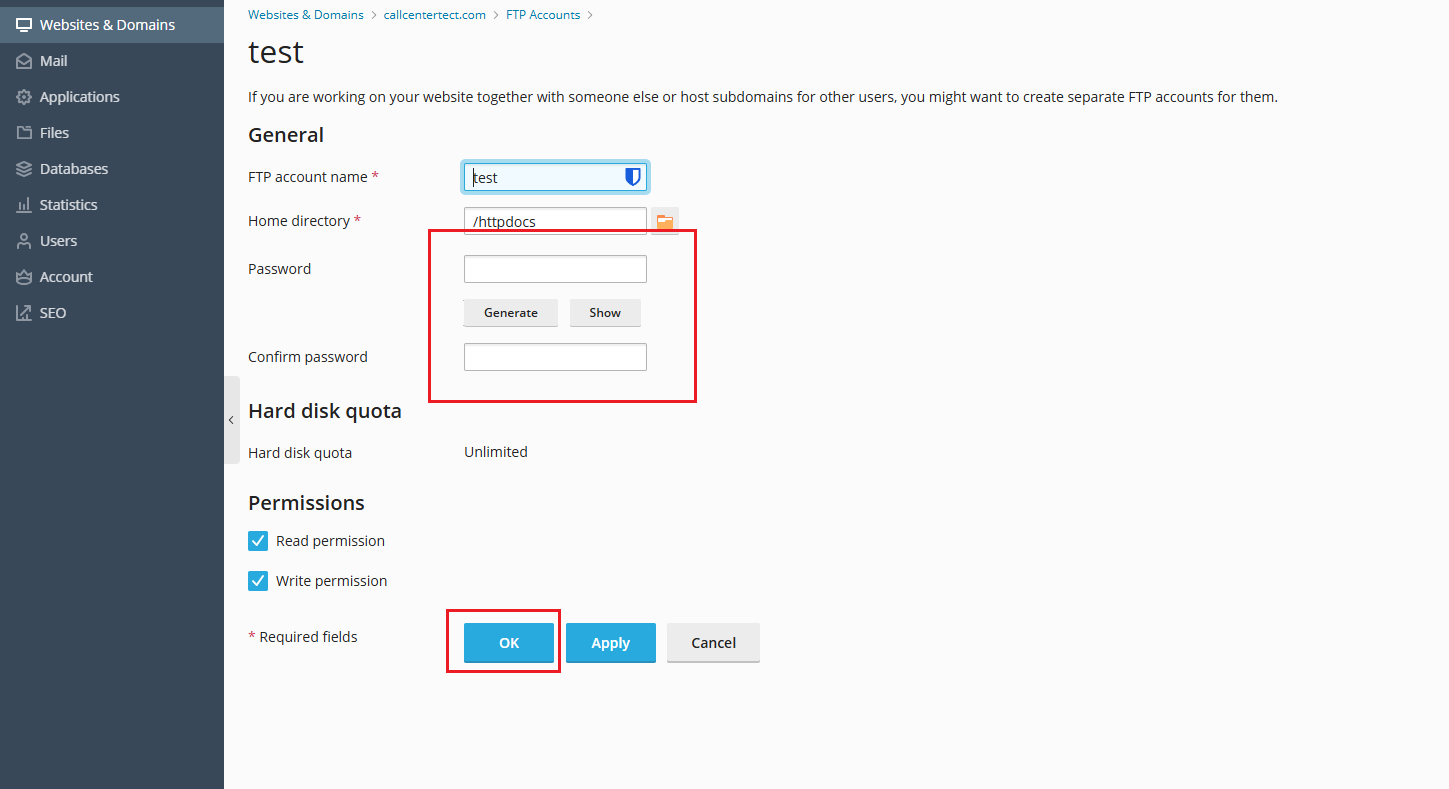Screen dimensions: 1449x789
Task: Collapse the sidebar with the arrow handle
Action: pyautogui.click(x=231, y=420)
